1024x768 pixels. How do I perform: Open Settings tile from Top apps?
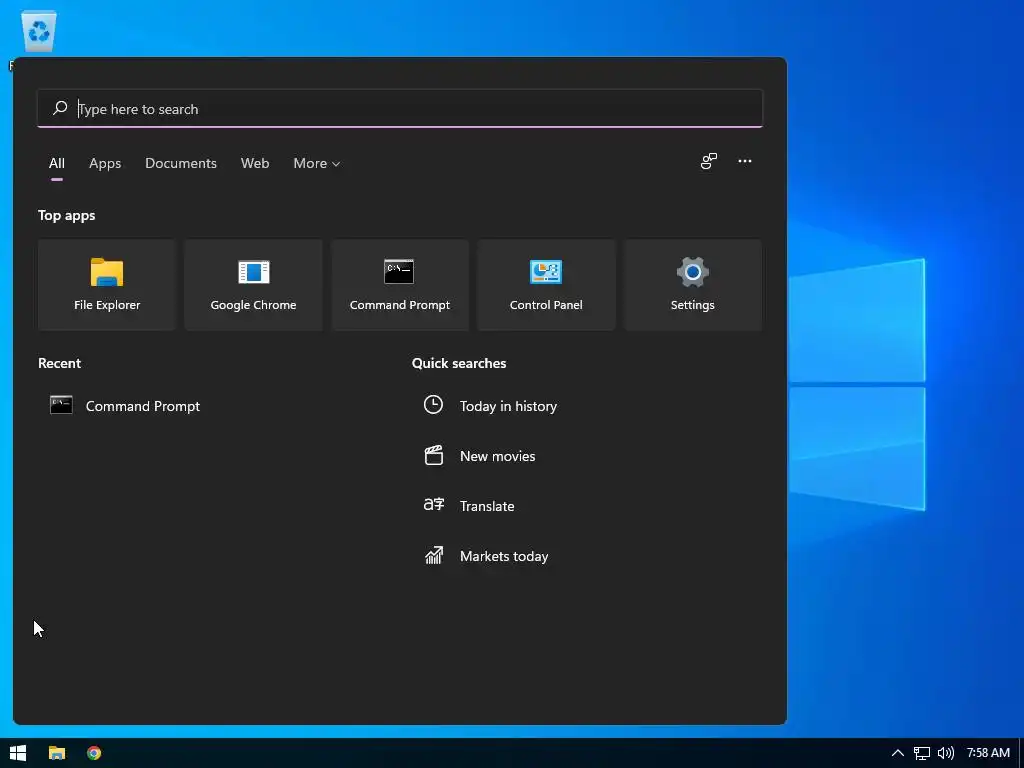coord(692,285)
